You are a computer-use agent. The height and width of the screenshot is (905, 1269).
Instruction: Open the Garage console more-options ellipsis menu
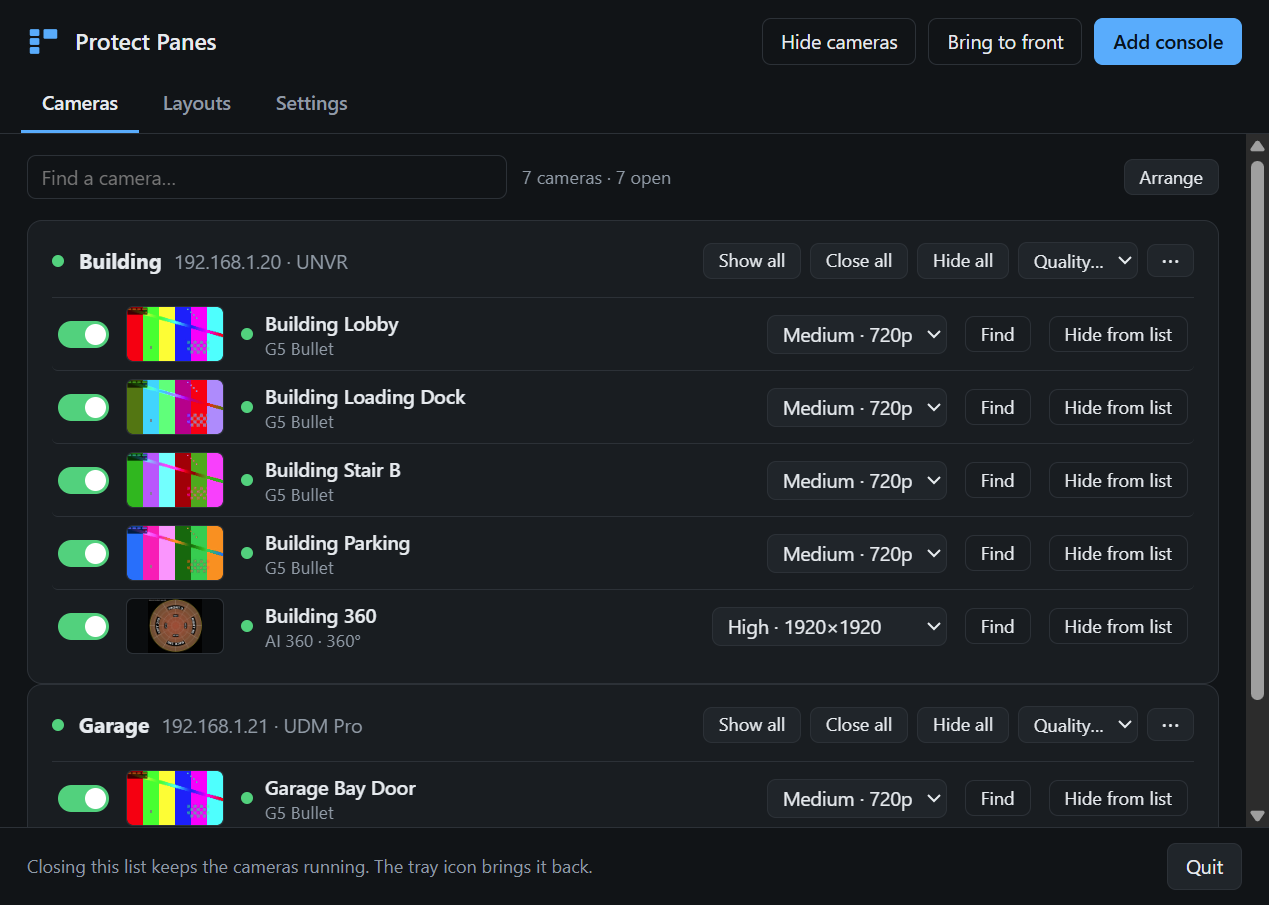(x=1170, y=725)
